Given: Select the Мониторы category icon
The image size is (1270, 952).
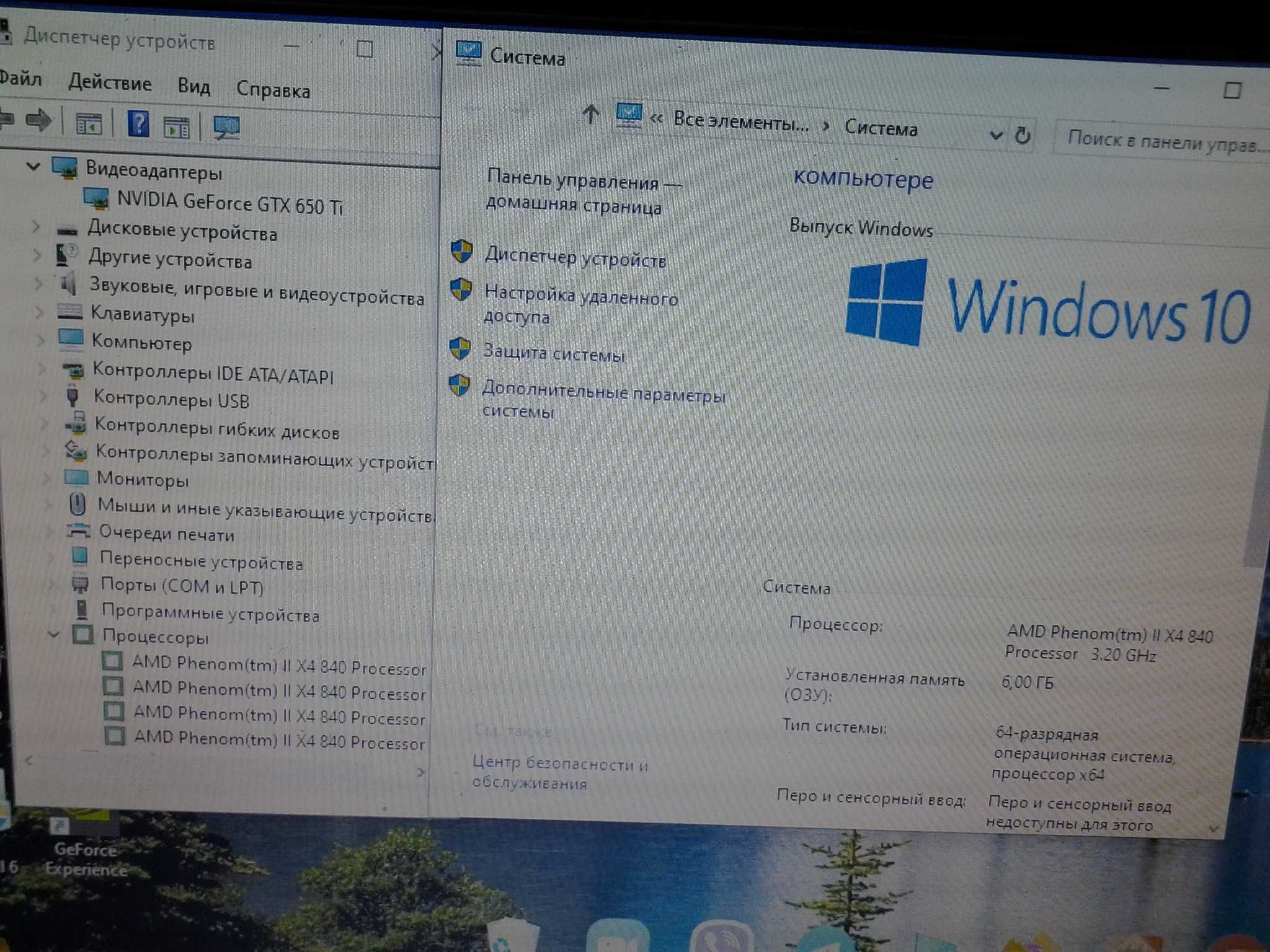Looking at the screenshot, I should [x=76, y=477].
